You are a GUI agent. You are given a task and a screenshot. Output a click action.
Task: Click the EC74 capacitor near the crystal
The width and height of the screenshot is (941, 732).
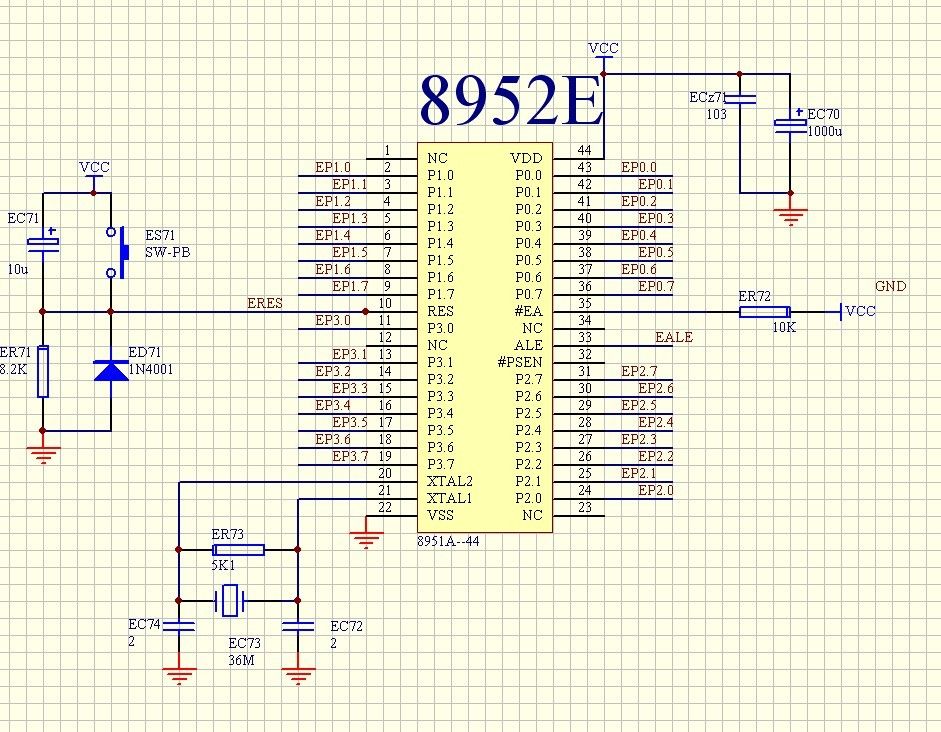179,626
